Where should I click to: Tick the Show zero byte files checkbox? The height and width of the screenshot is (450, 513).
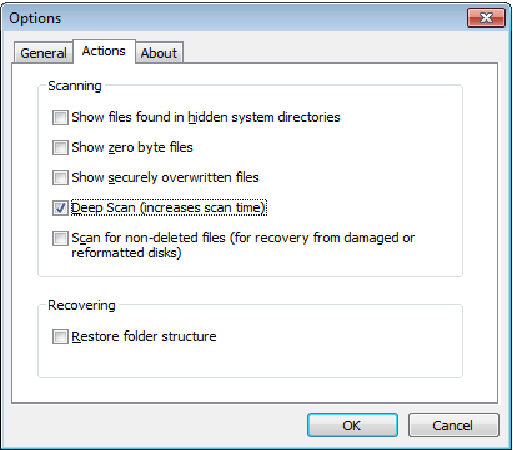(x=60, y=147)
